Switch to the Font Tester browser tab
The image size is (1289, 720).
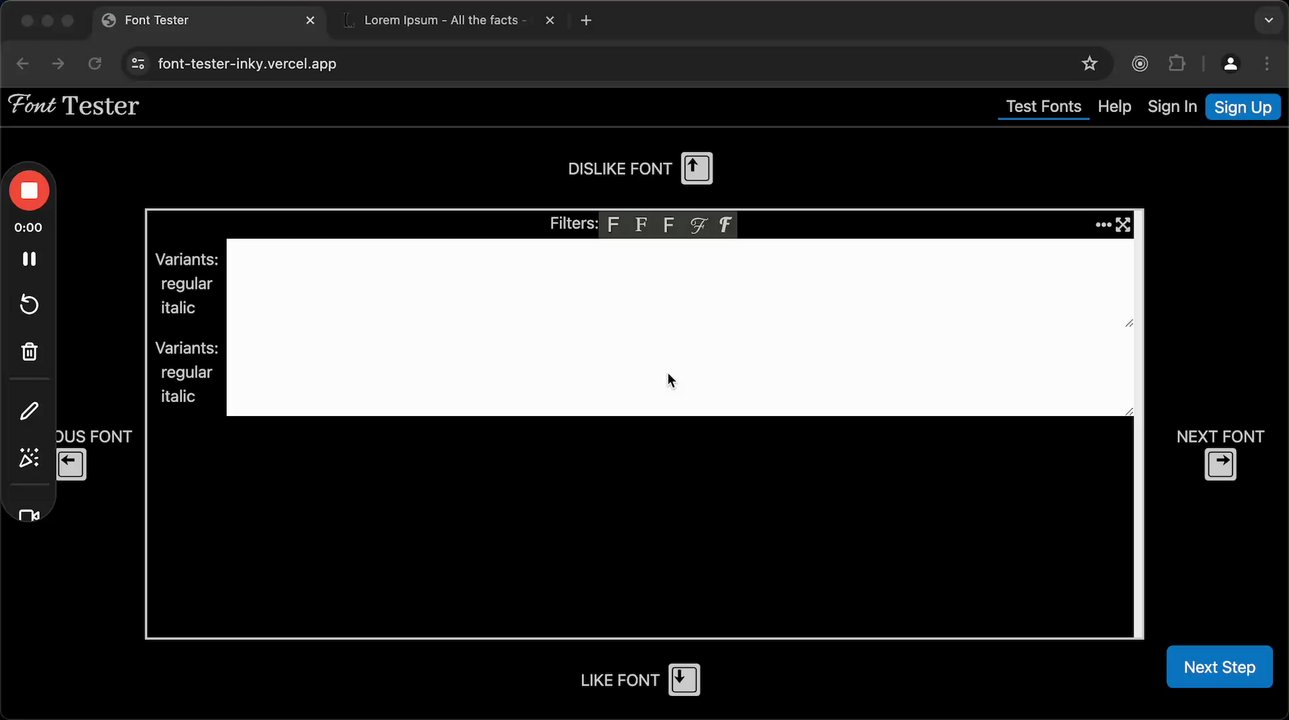[210, 20]
